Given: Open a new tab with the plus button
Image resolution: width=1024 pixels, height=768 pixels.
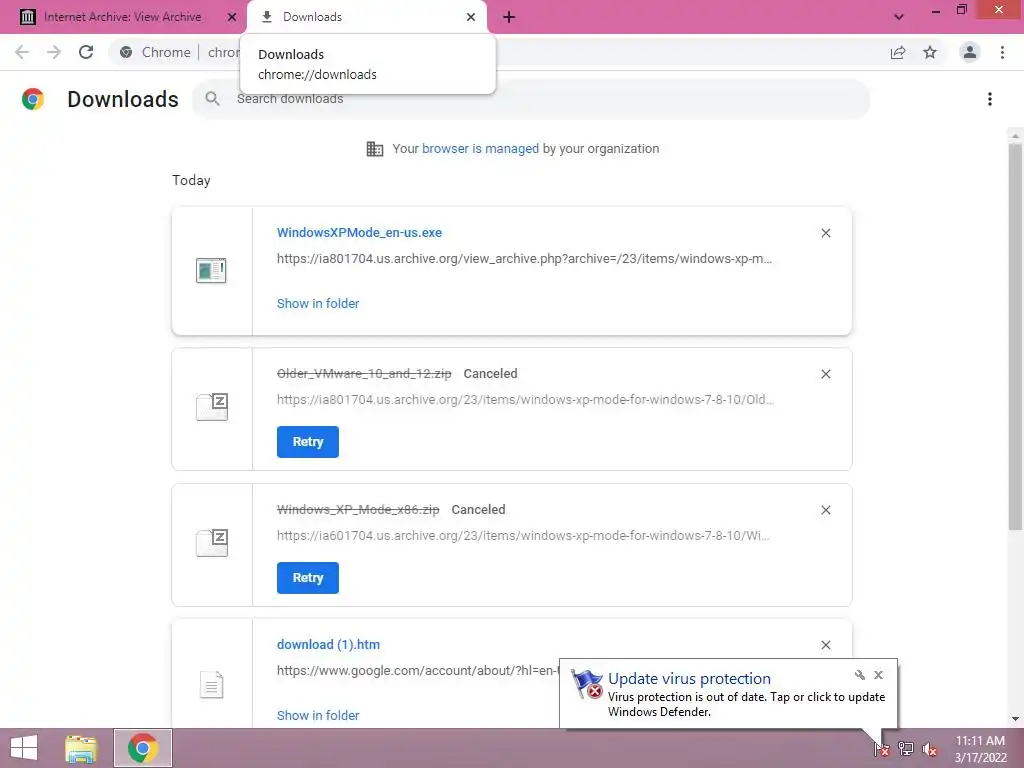Looking at the screenshot, I should (509, 17).
